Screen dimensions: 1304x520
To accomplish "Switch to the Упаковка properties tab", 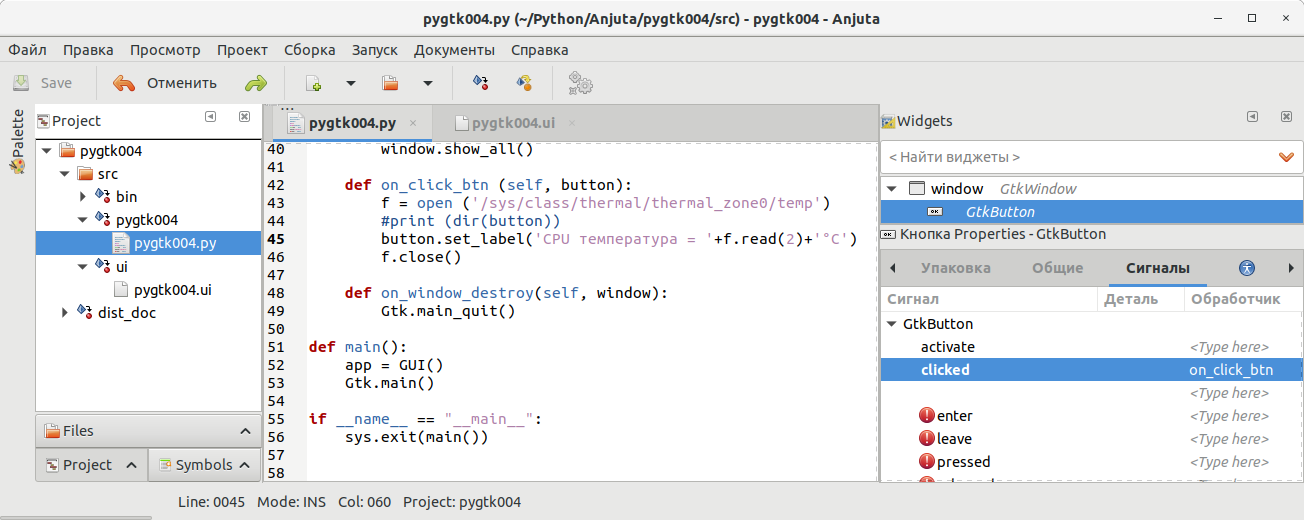I will point(956,268).
